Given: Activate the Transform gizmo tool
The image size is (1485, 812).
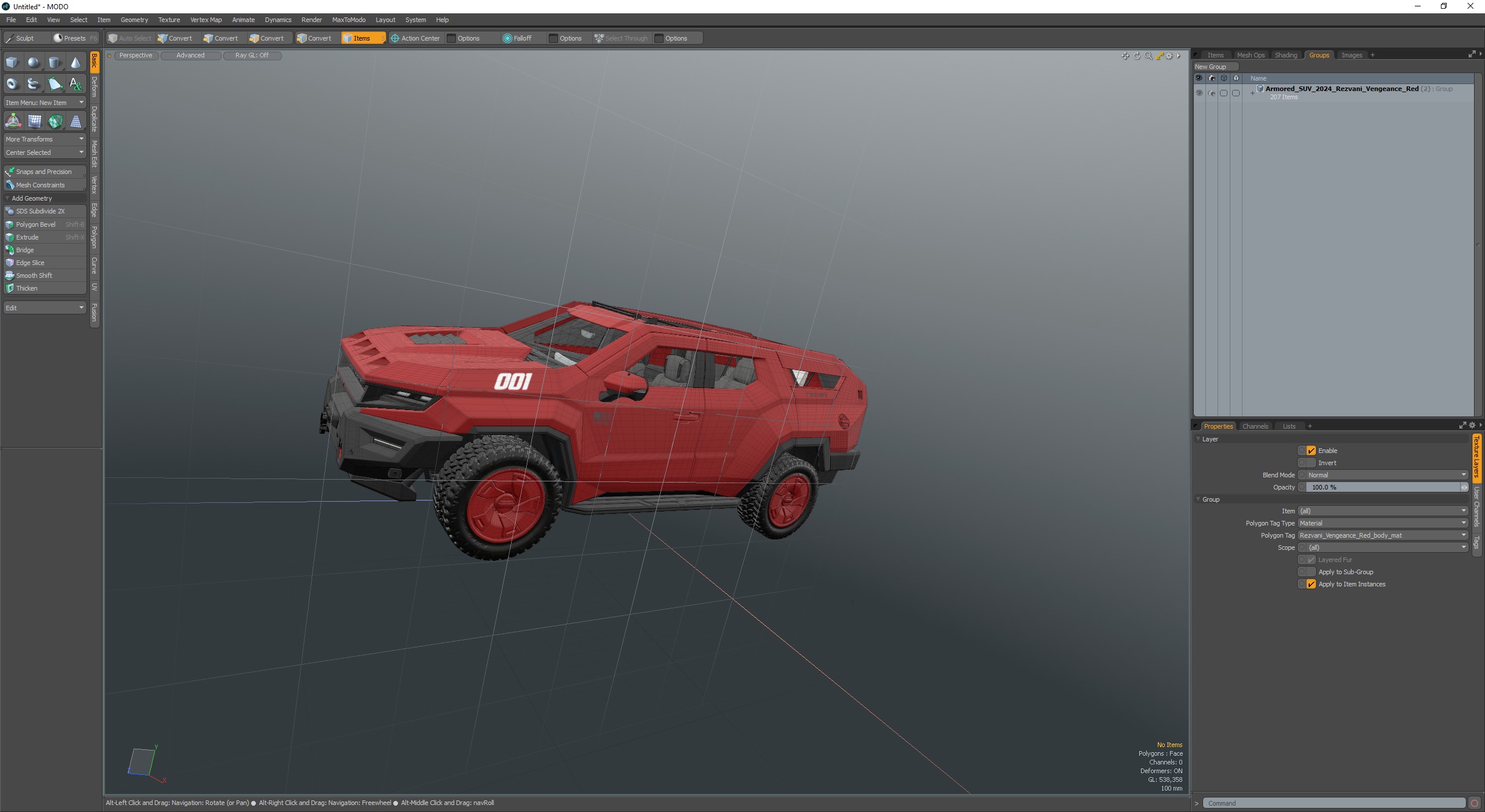Looking at the screenshot, I should [x=13, y=121].
